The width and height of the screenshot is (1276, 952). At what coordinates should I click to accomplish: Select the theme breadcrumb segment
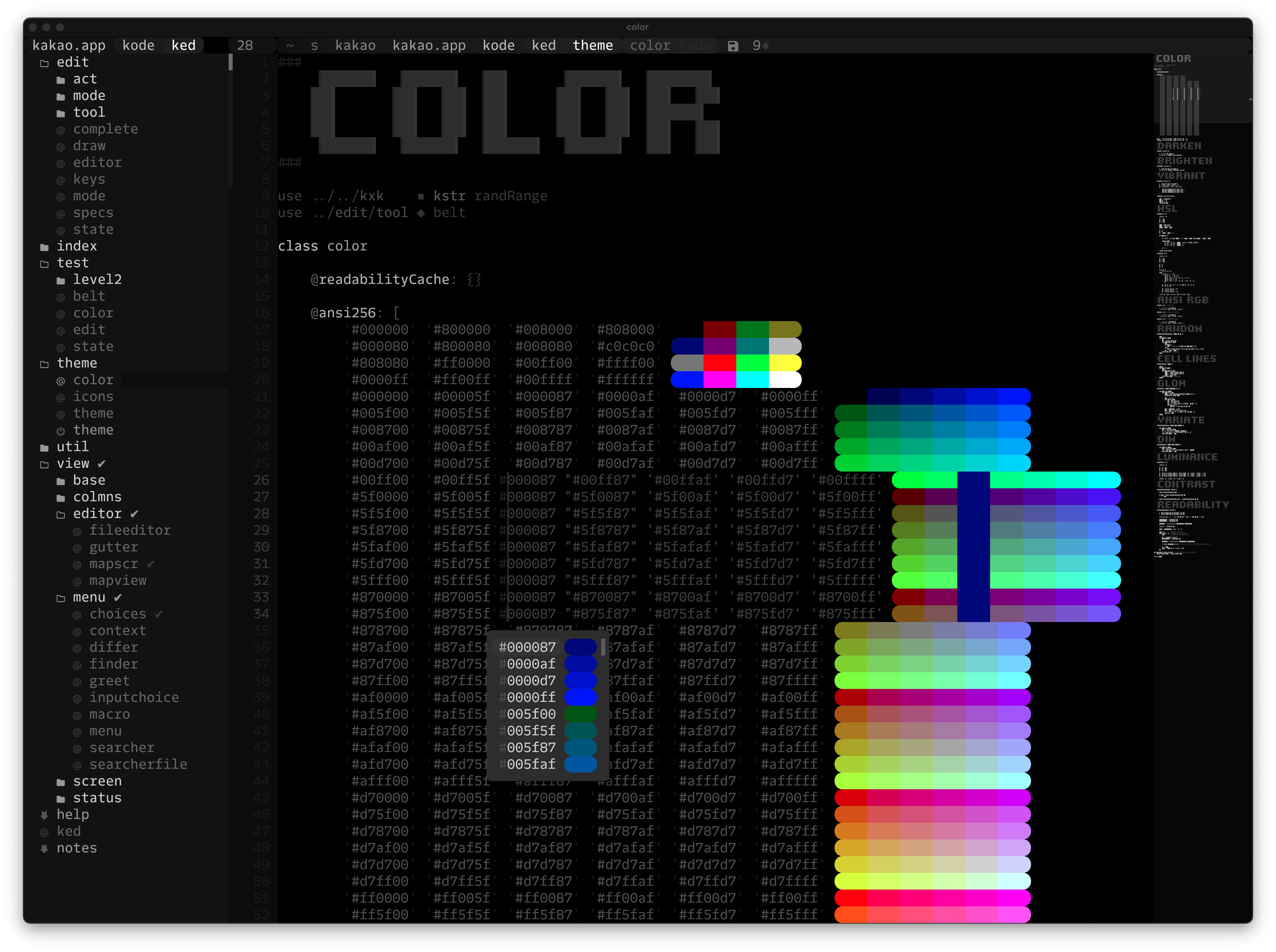pyautogui.click(x=592, y=45)
